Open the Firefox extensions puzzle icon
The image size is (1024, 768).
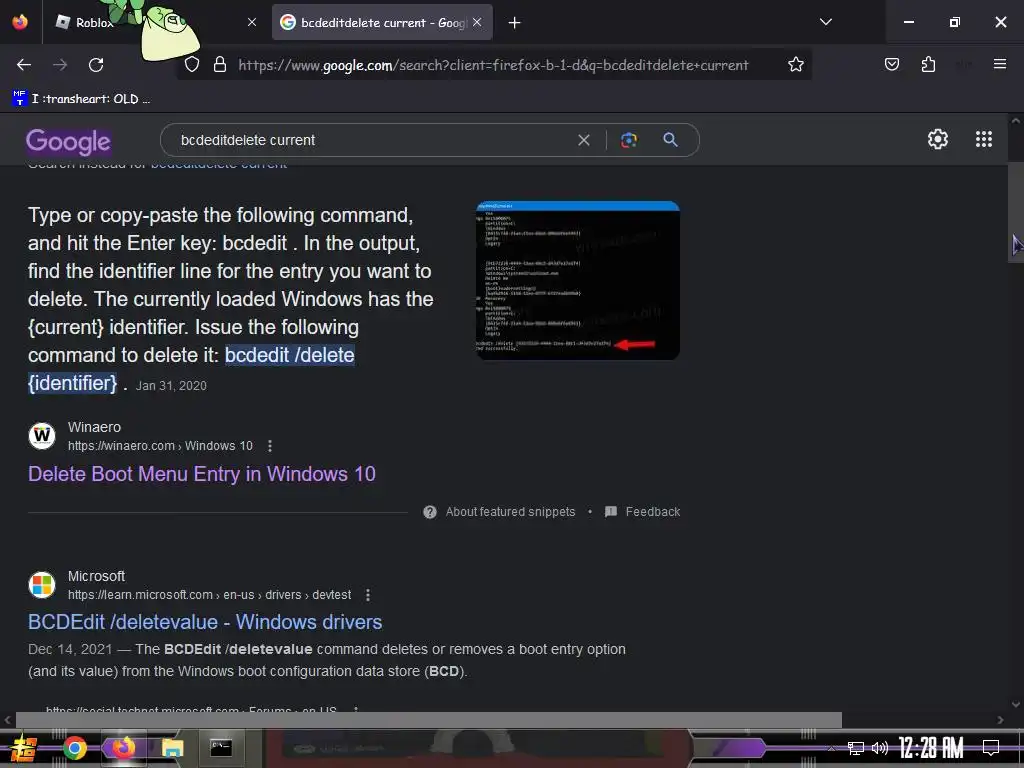928,64
